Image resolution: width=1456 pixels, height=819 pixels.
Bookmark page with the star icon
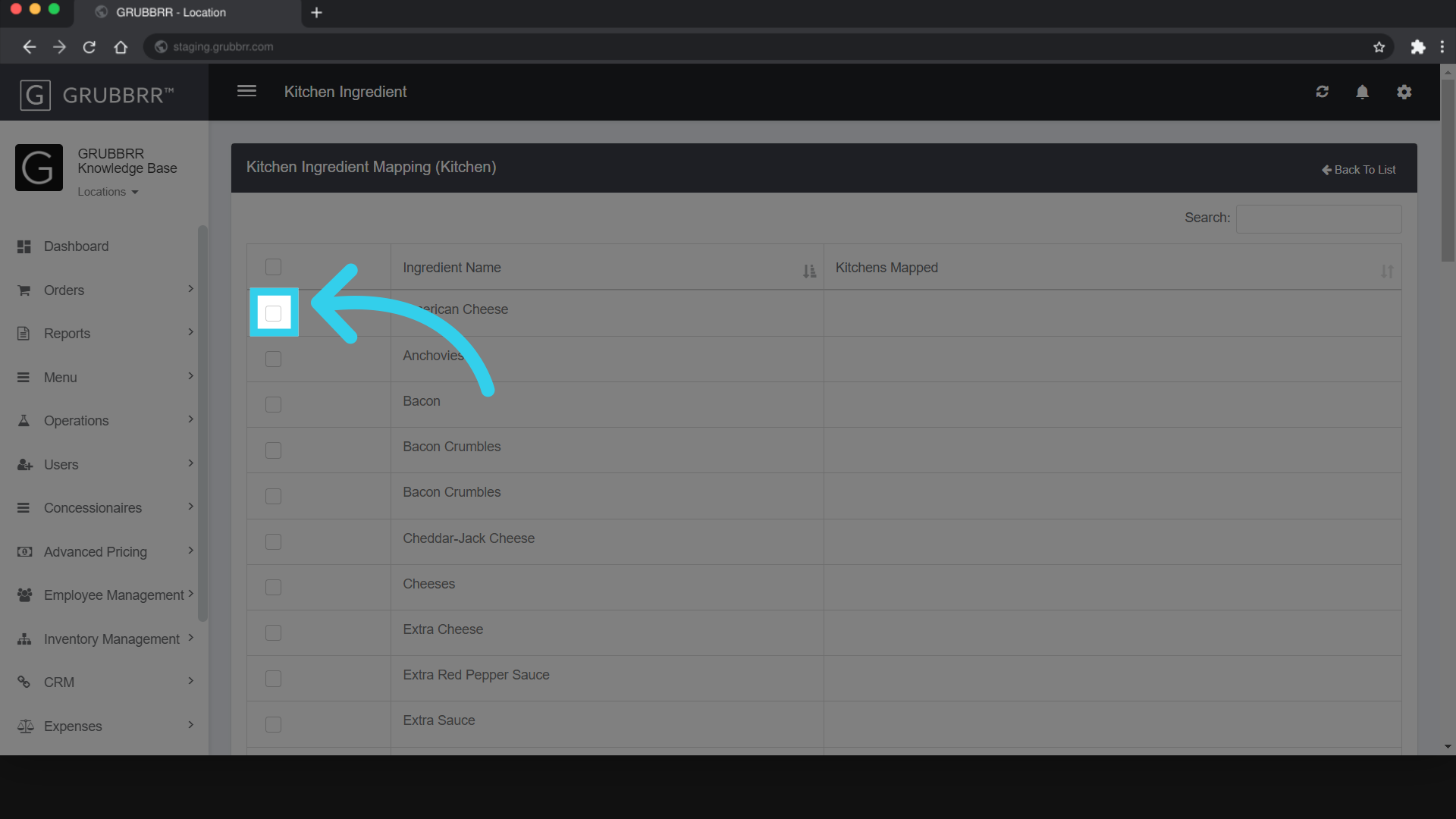click(x=1379, y=47)
